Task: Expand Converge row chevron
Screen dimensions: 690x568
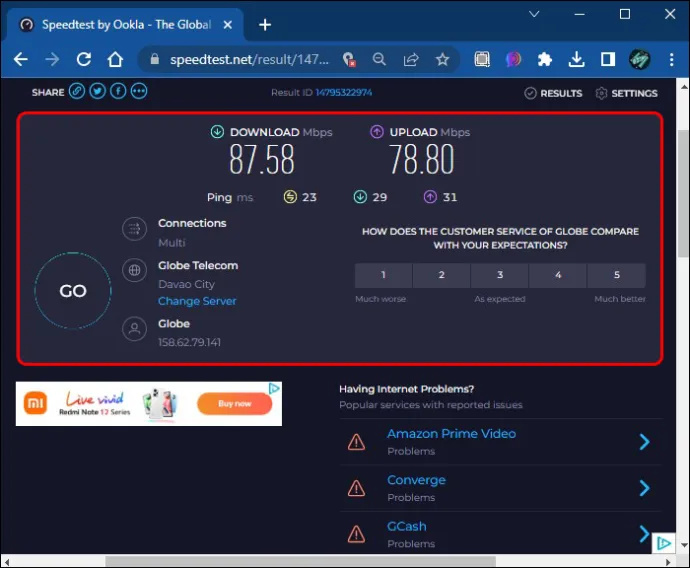Action: tap(644, 488)
